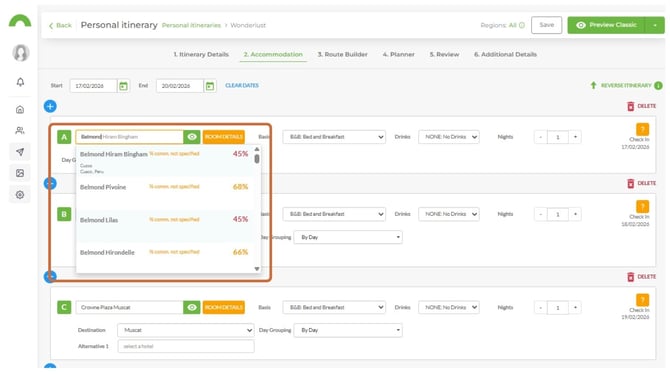The image size is (670, 375).
Task: Click Reverse Itinerary info icon
Action: pyautogui.click(x=658, y=85)
